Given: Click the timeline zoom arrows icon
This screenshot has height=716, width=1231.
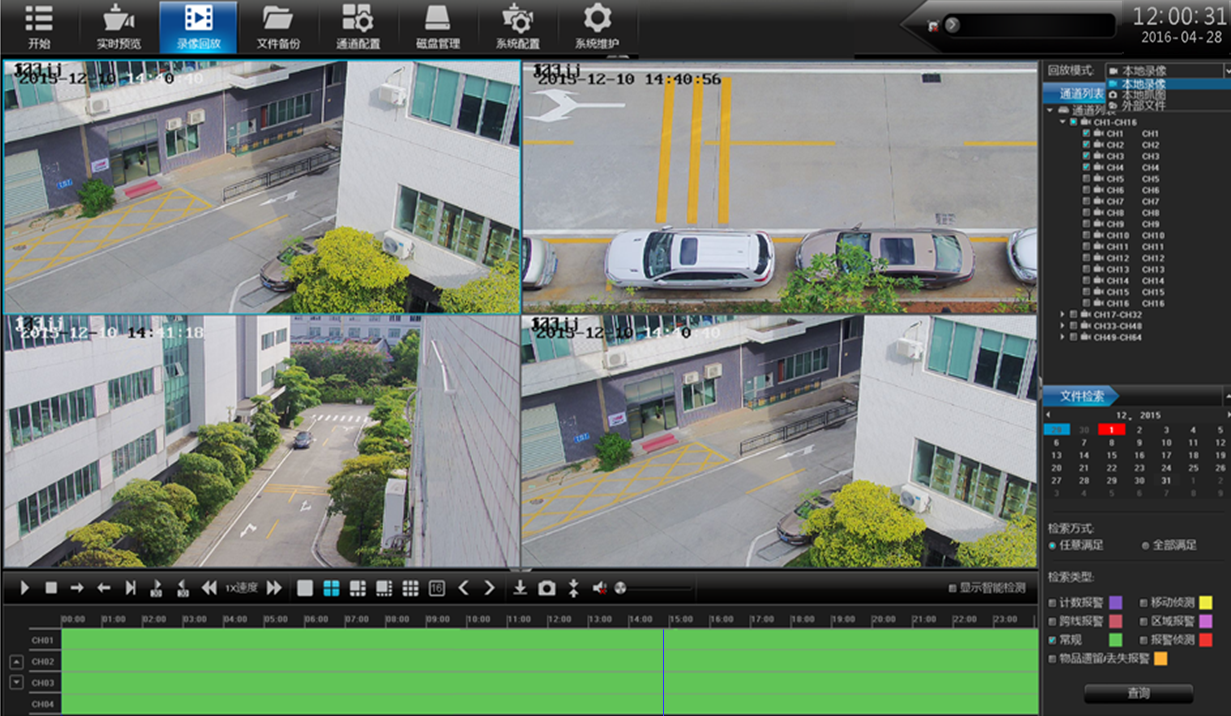Looking at the screenshot, I should point(573,588).
